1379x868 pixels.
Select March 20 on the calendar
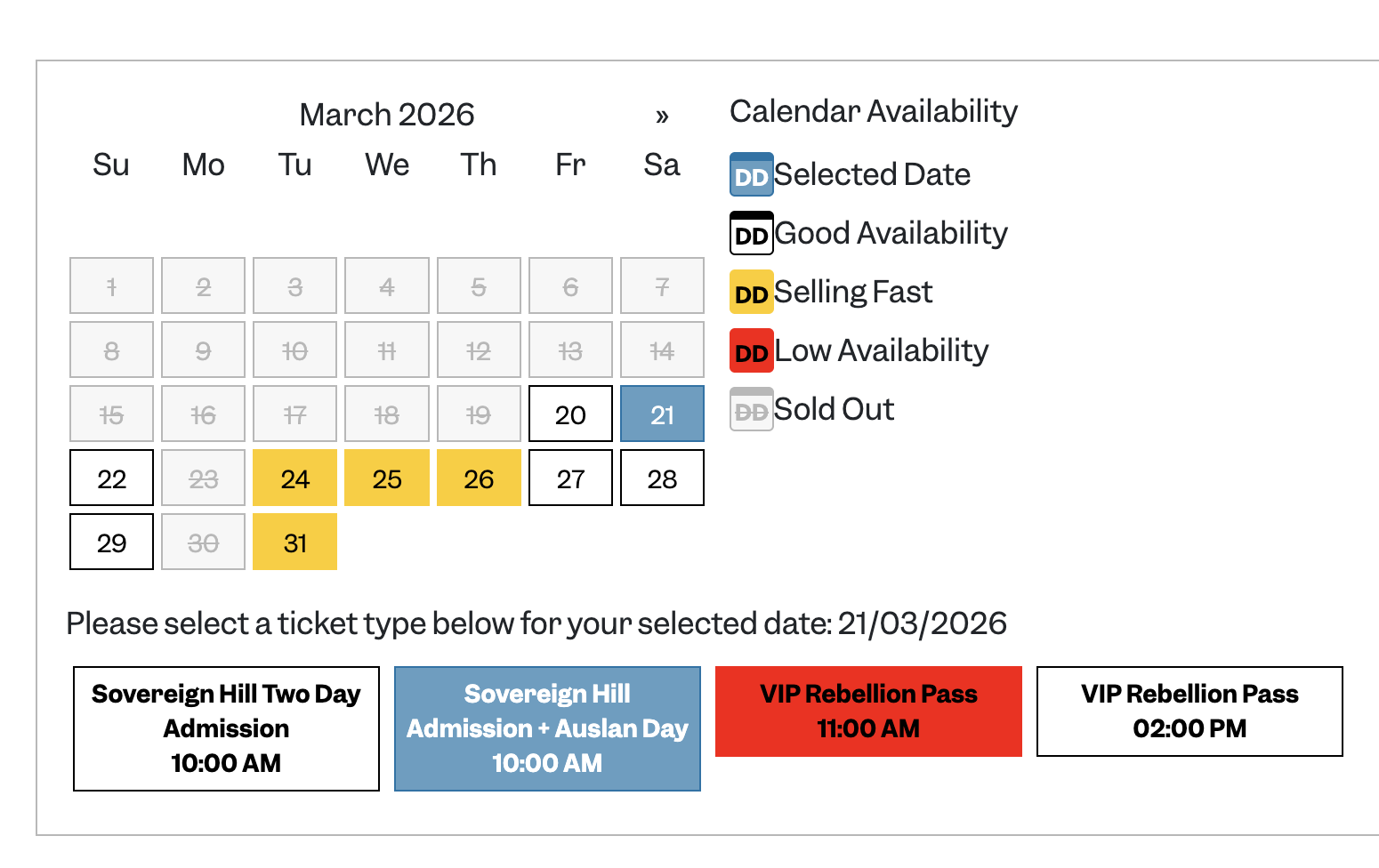click(570, 414)
